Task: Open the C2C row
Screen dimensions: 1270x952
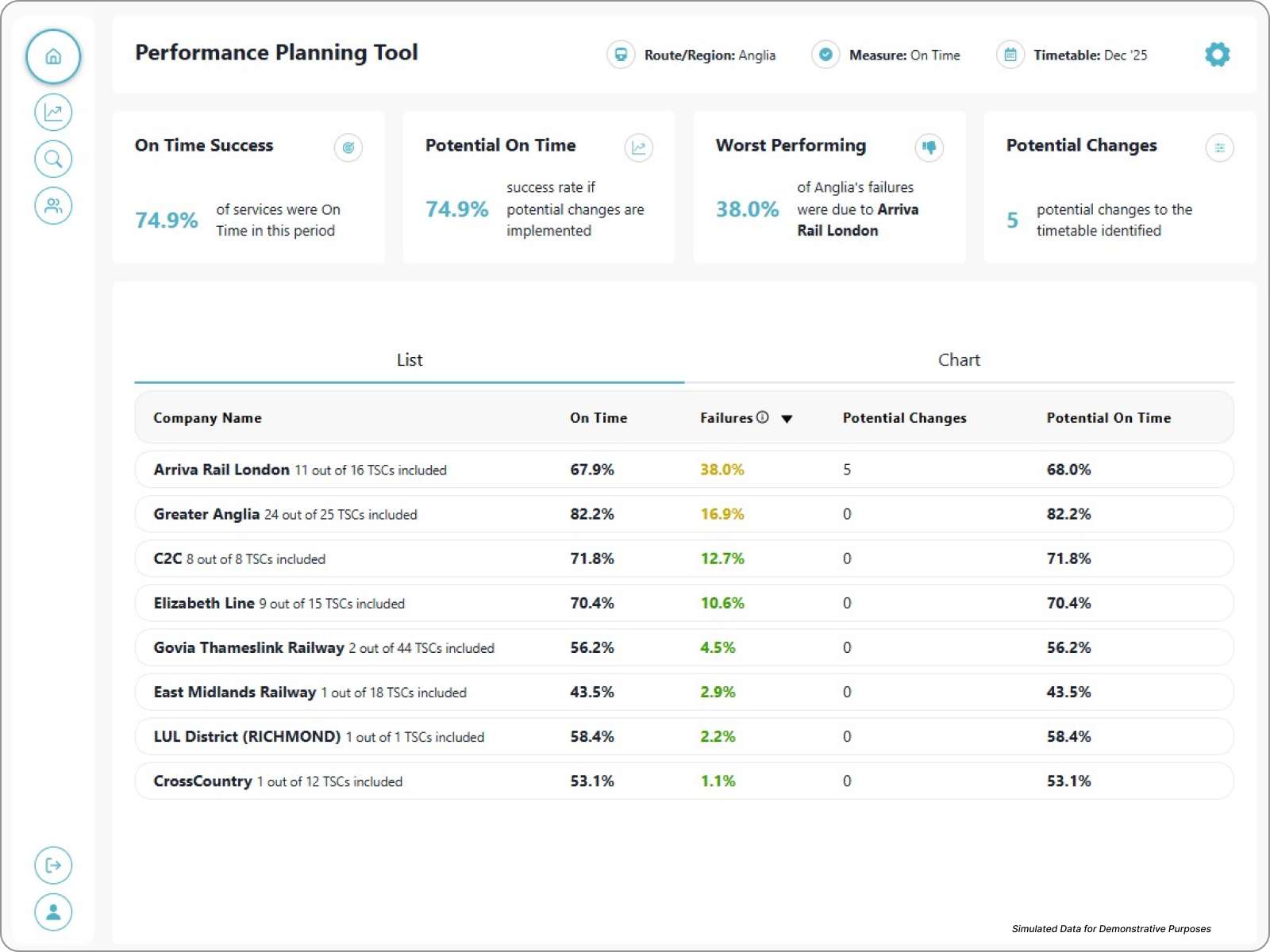Action: click(x=684, y=559)
